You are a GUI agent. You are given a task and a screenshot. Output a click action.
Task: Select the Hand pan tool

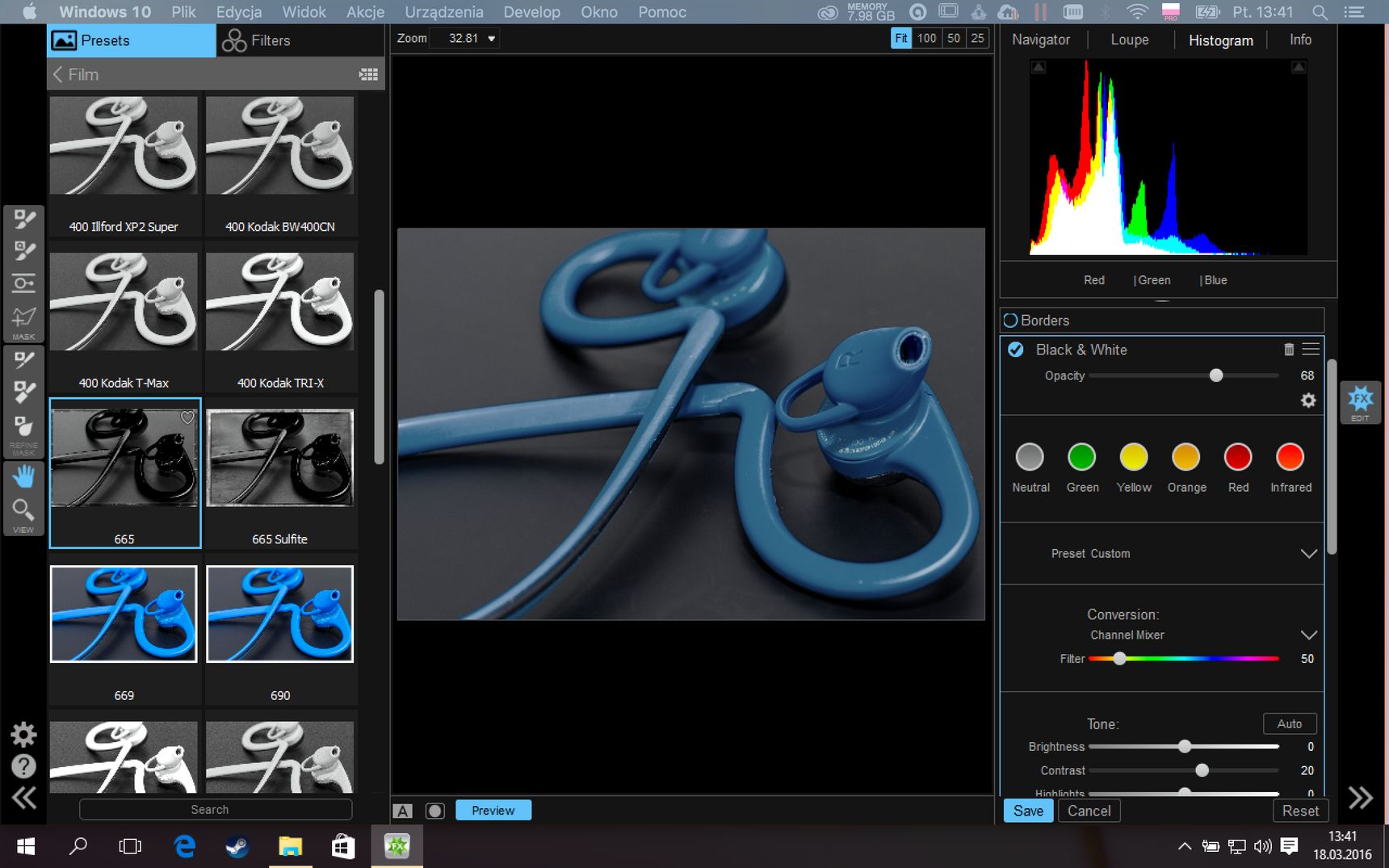point(24,476)
